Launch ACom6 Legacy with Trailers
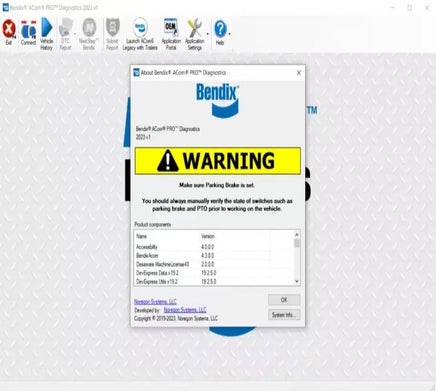 [x=140, y=33]
